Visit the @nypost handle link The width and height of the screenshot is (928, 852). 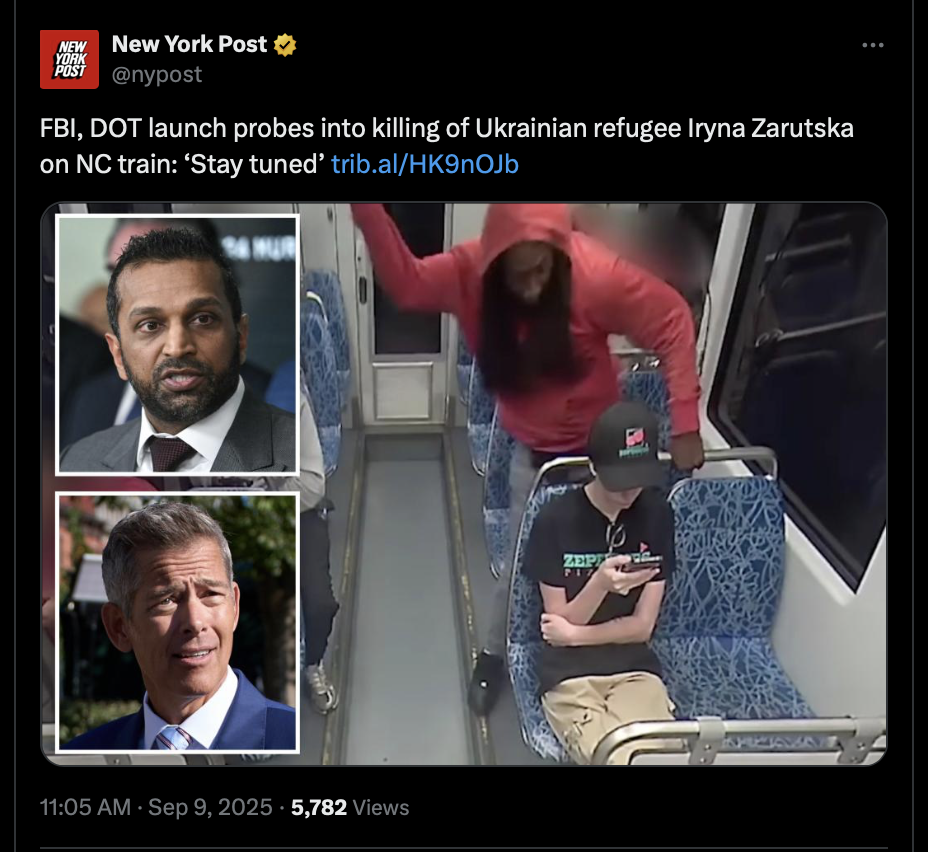point(157,75)
